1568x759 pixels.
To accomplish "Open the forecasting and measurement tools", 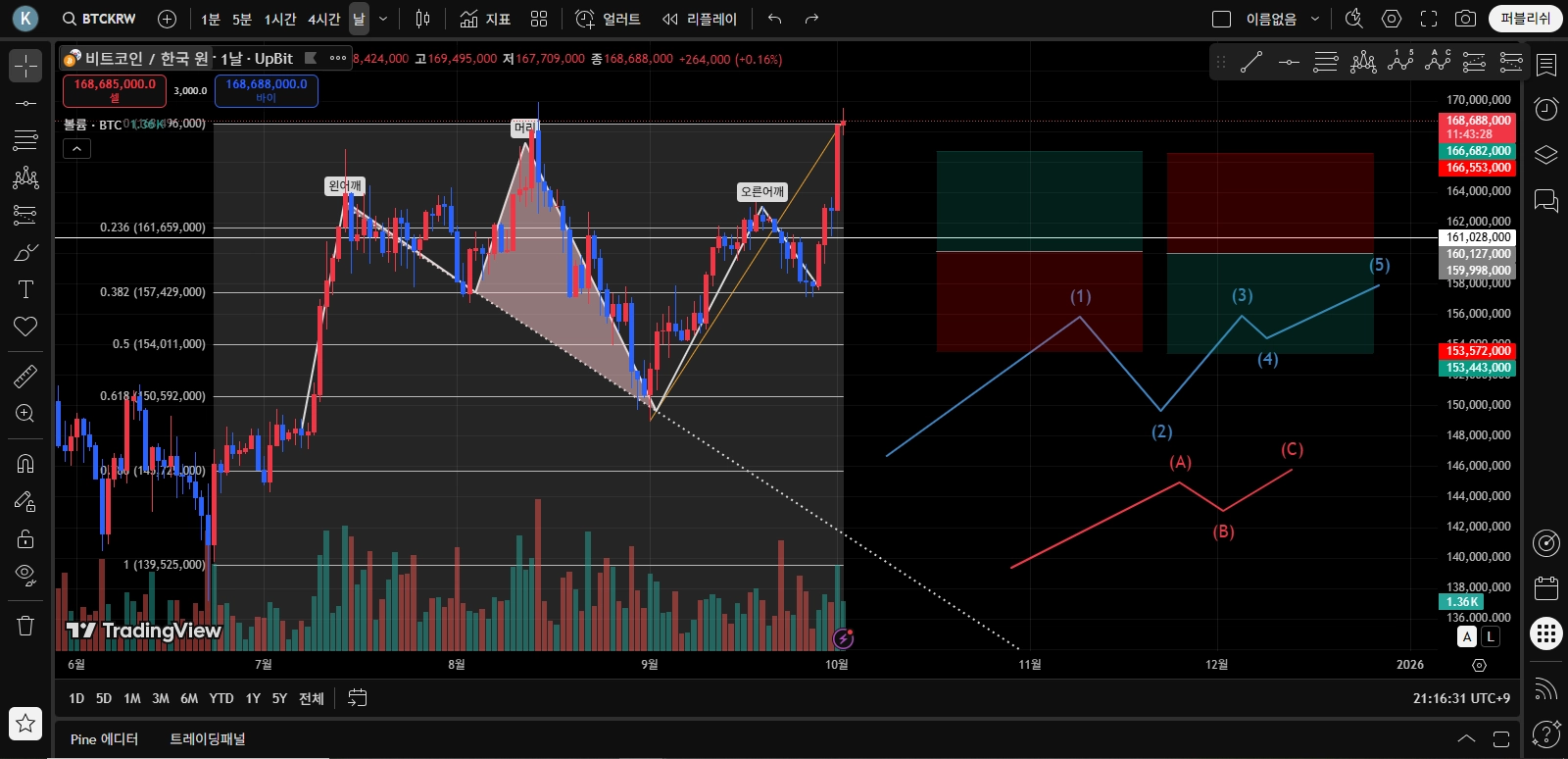I will click(x=25, y=215).
